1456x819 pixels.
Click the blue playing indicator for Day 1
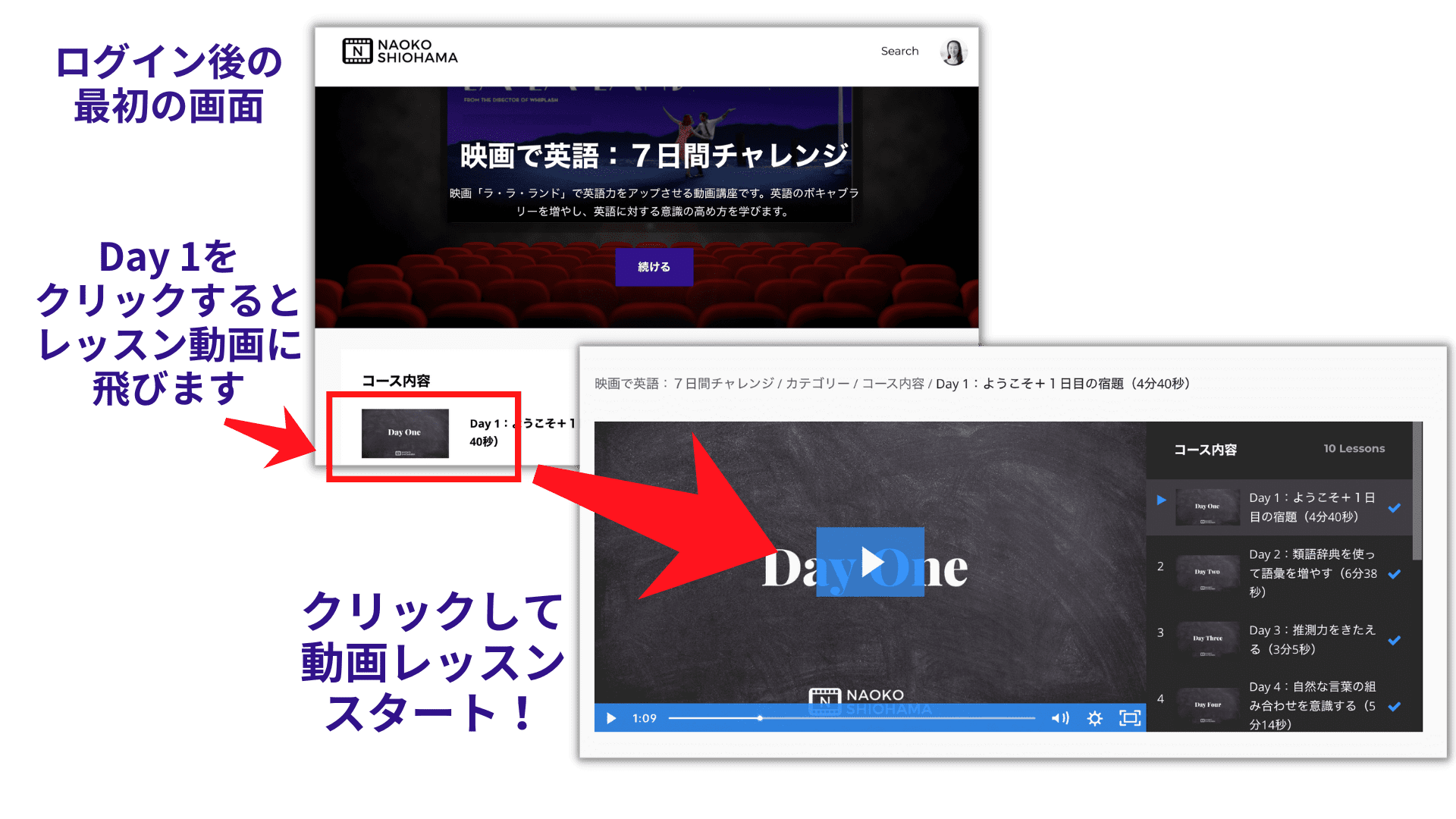(x=1161, y=500)
